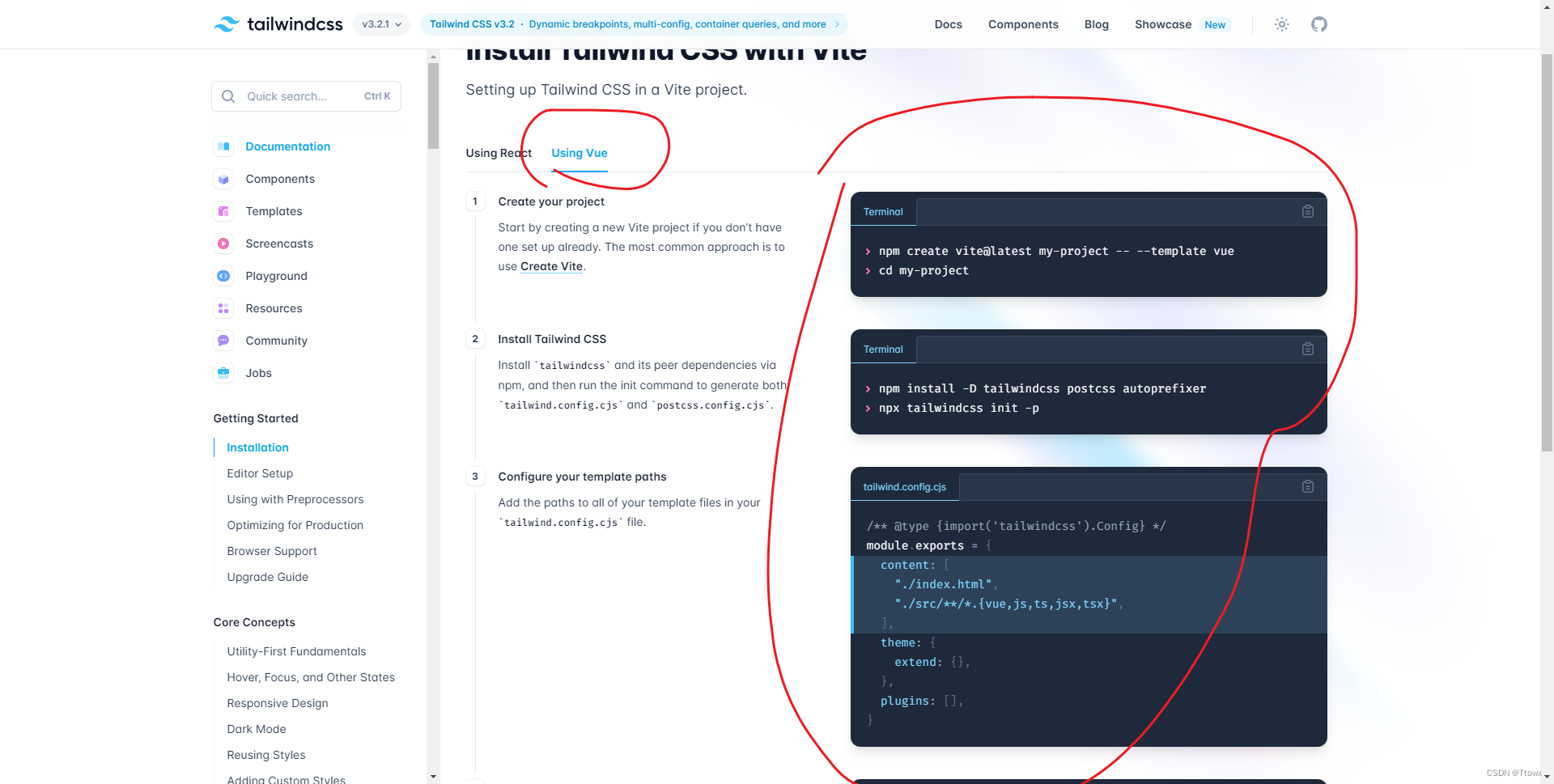Click the page scrollbar down arrow

(1547, 777)
